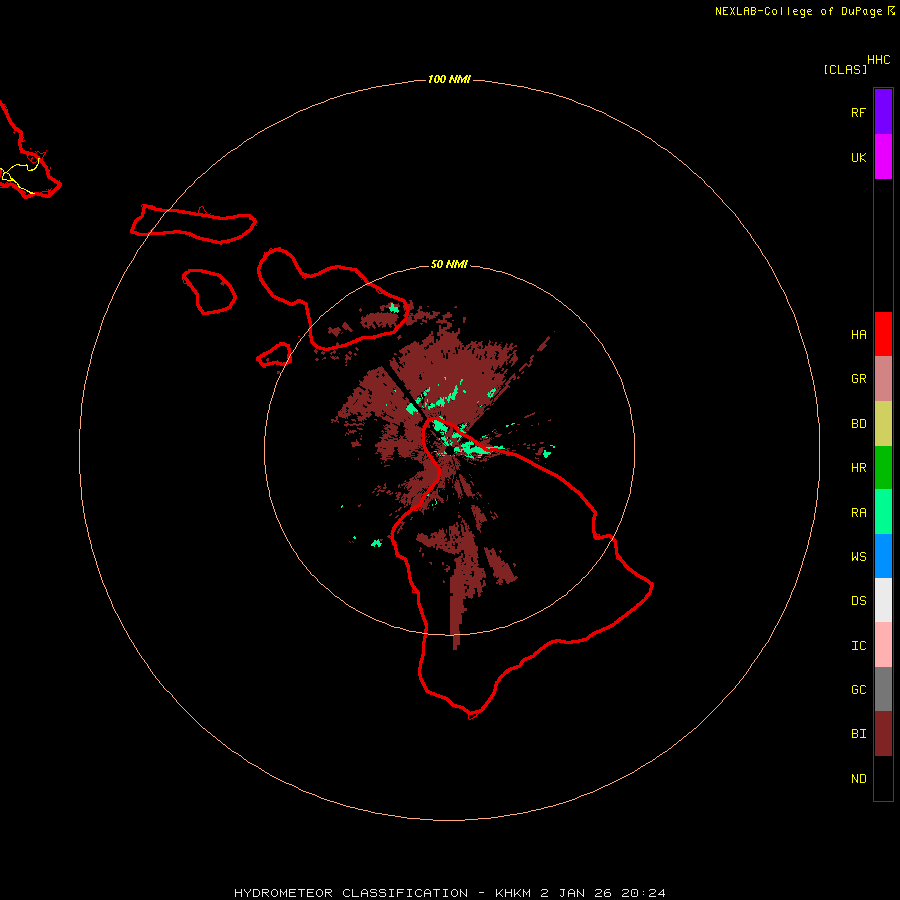This screenshot has width=900, height=900.
Task: Pick the RA bright green swatch
Action: [883, 512]
